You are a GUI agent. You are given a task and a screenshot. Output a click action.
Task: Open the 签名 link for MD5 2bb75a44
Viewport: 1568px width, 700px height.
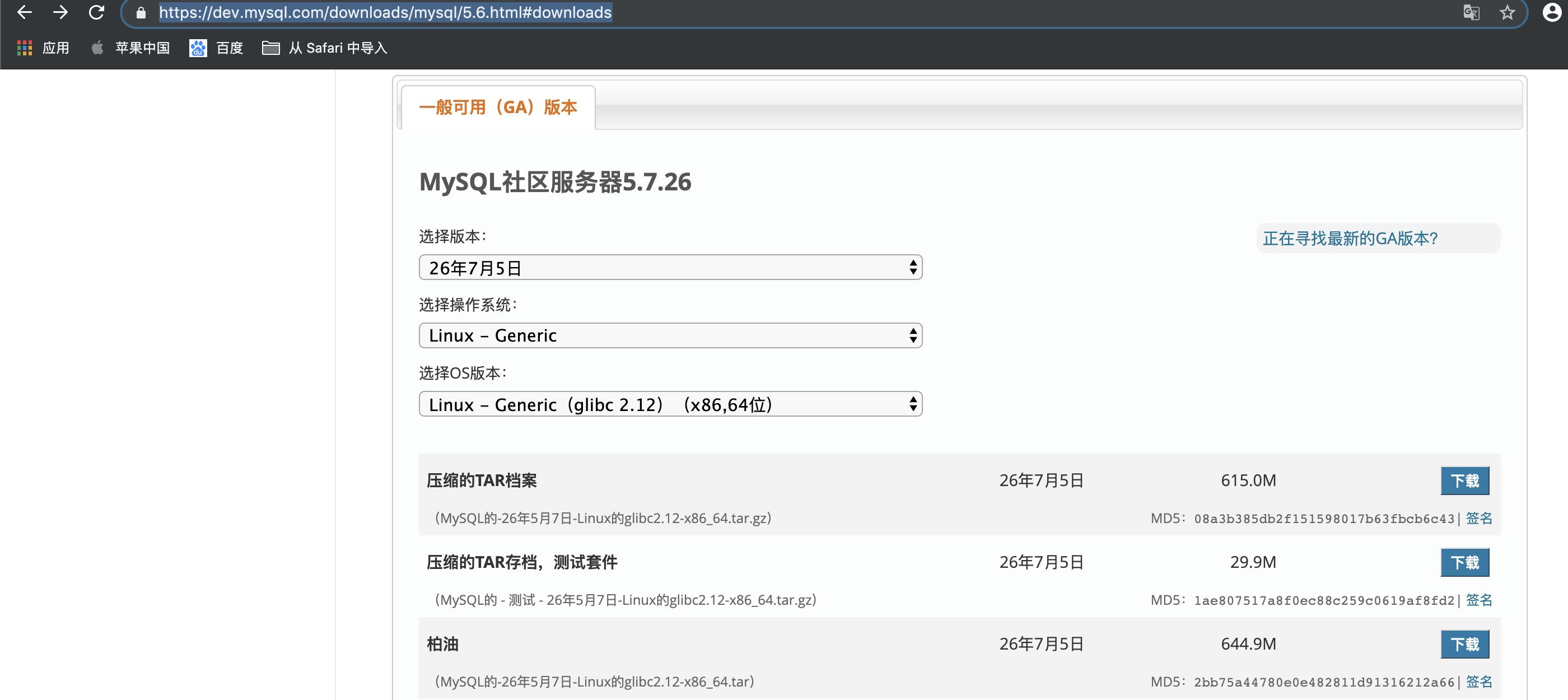pyautogui.click(x=1478, y=681)
